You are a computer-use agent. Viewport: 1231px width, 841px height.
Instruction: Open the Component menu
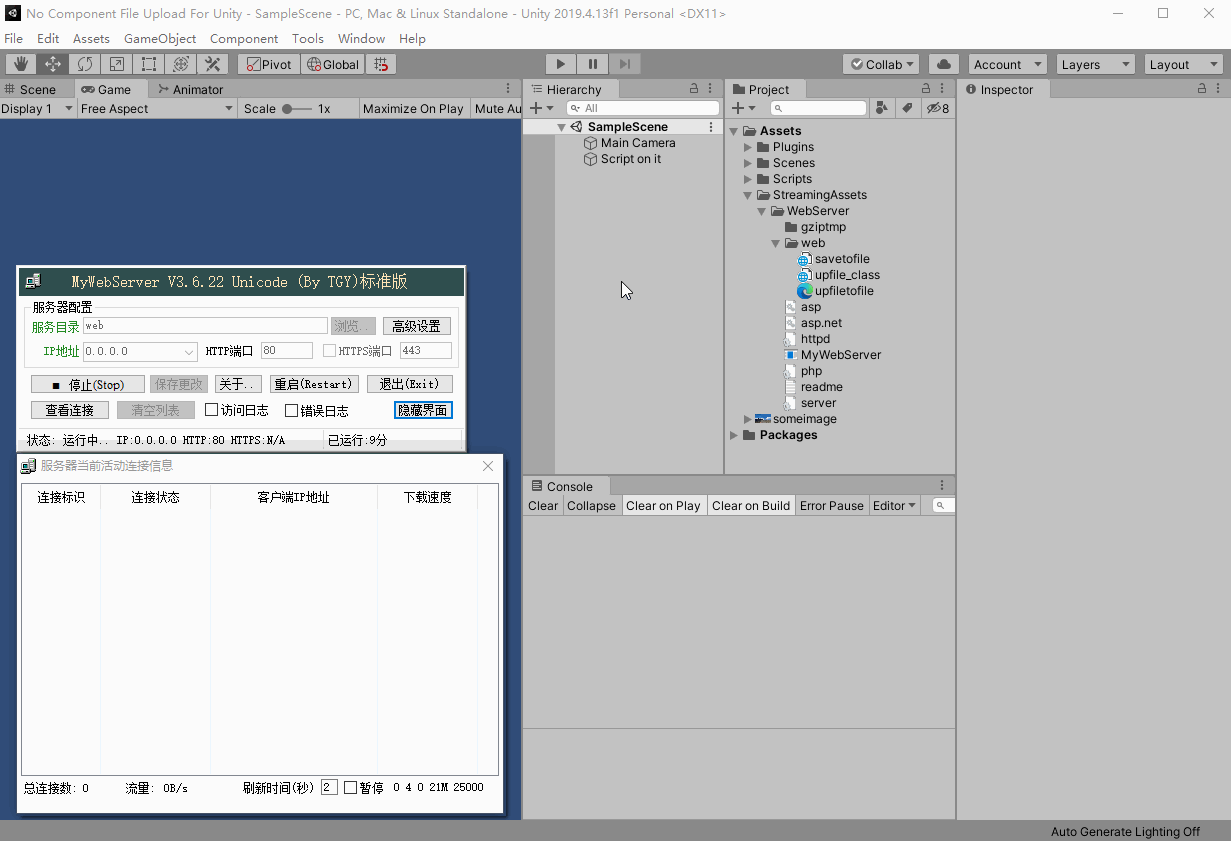point(244,38)
